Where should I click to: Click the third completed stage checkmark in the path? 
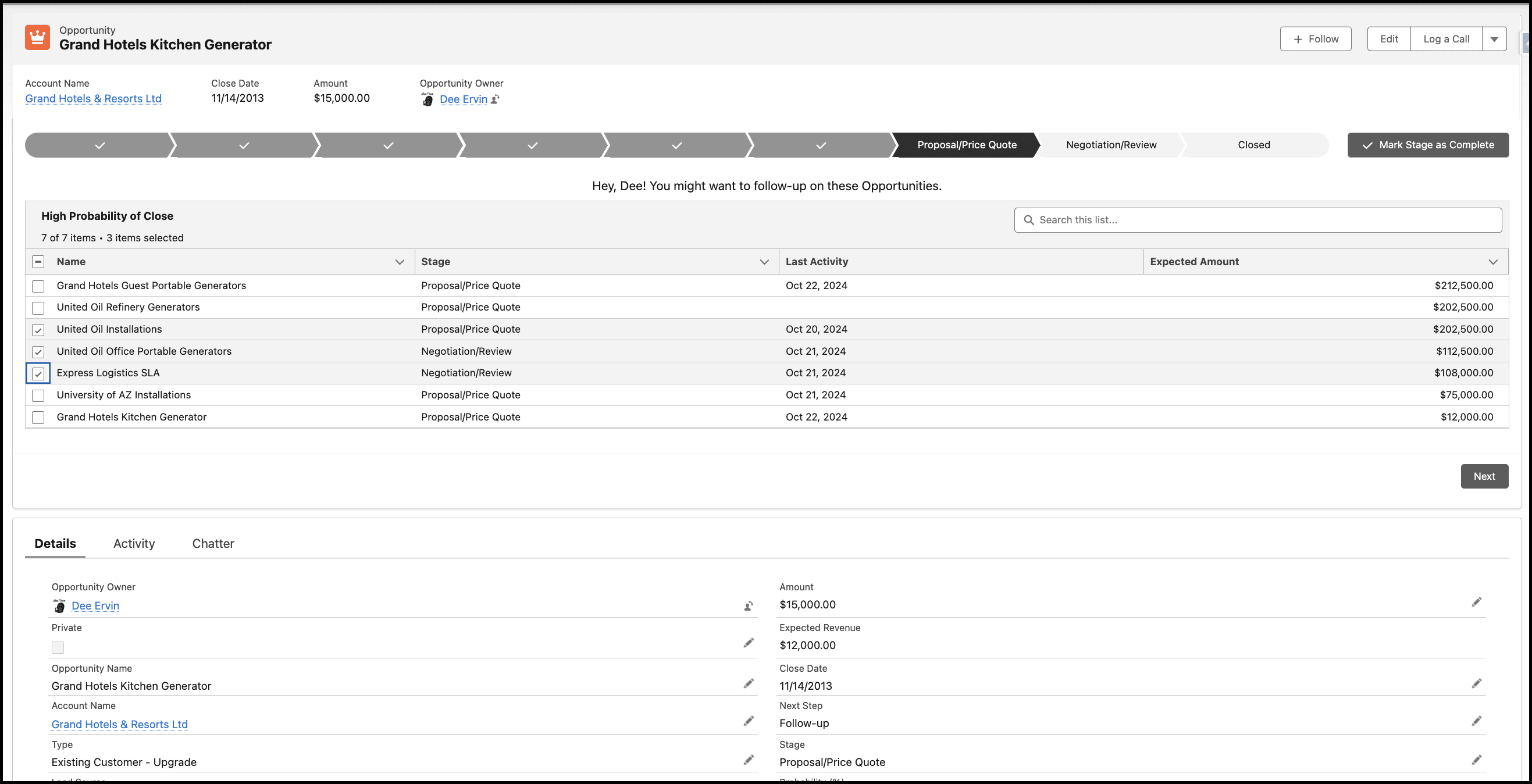pyautogui.click(x=389, y=145)
